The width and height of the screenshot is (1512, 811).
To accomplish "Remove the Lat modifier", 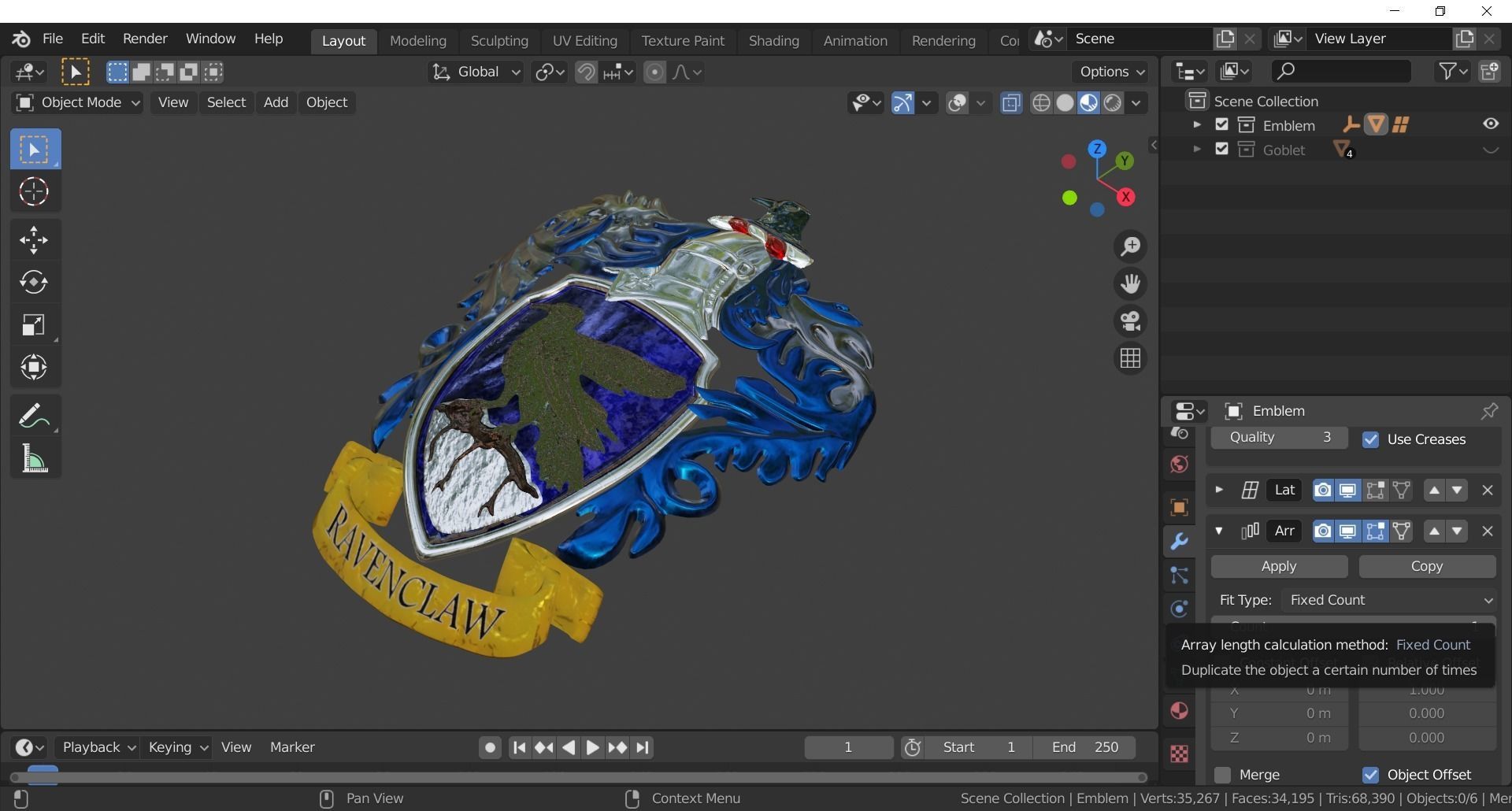I will (x=1488, y=491).
